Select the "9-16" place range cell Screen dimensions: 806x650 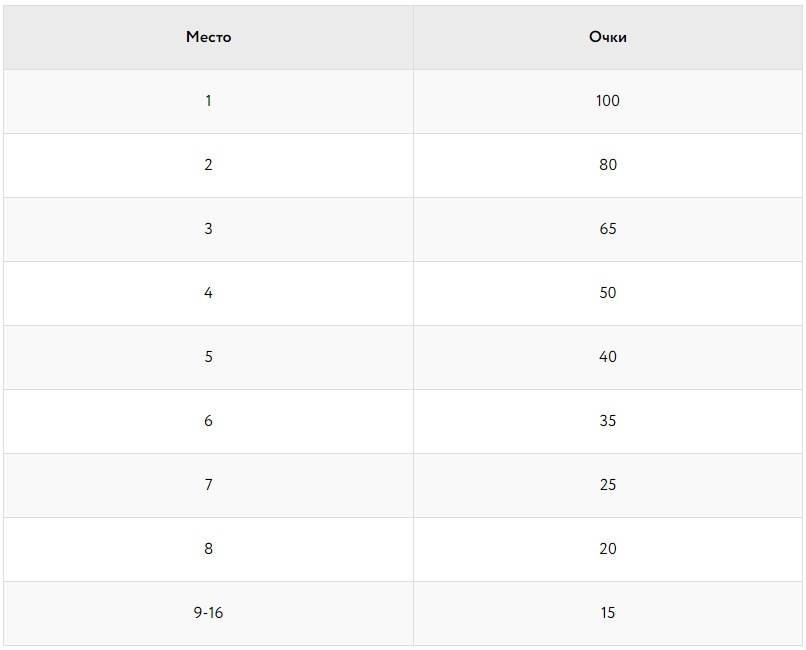pyautogui.click(x=208, y=613)
